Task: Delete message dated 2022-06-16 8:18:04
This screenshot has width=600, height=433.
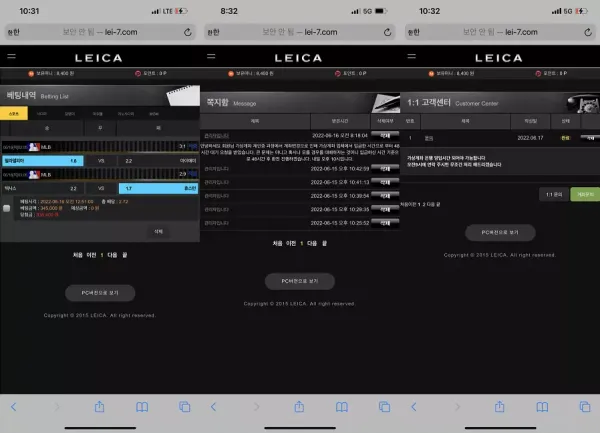Action: [x=385, y=135]
